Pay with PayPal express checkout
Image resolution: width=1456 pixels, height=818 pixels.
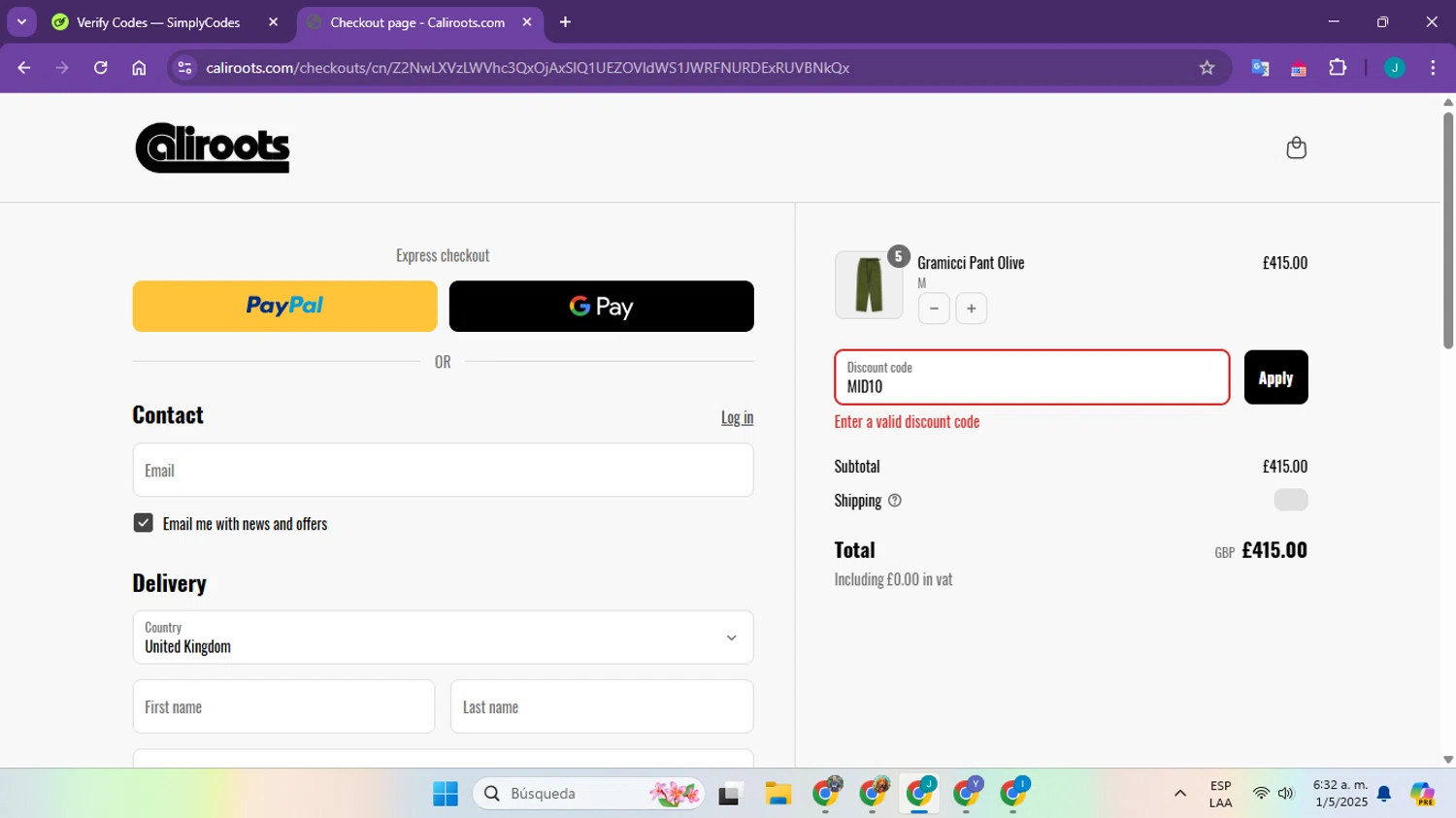(x=284, y=307)
